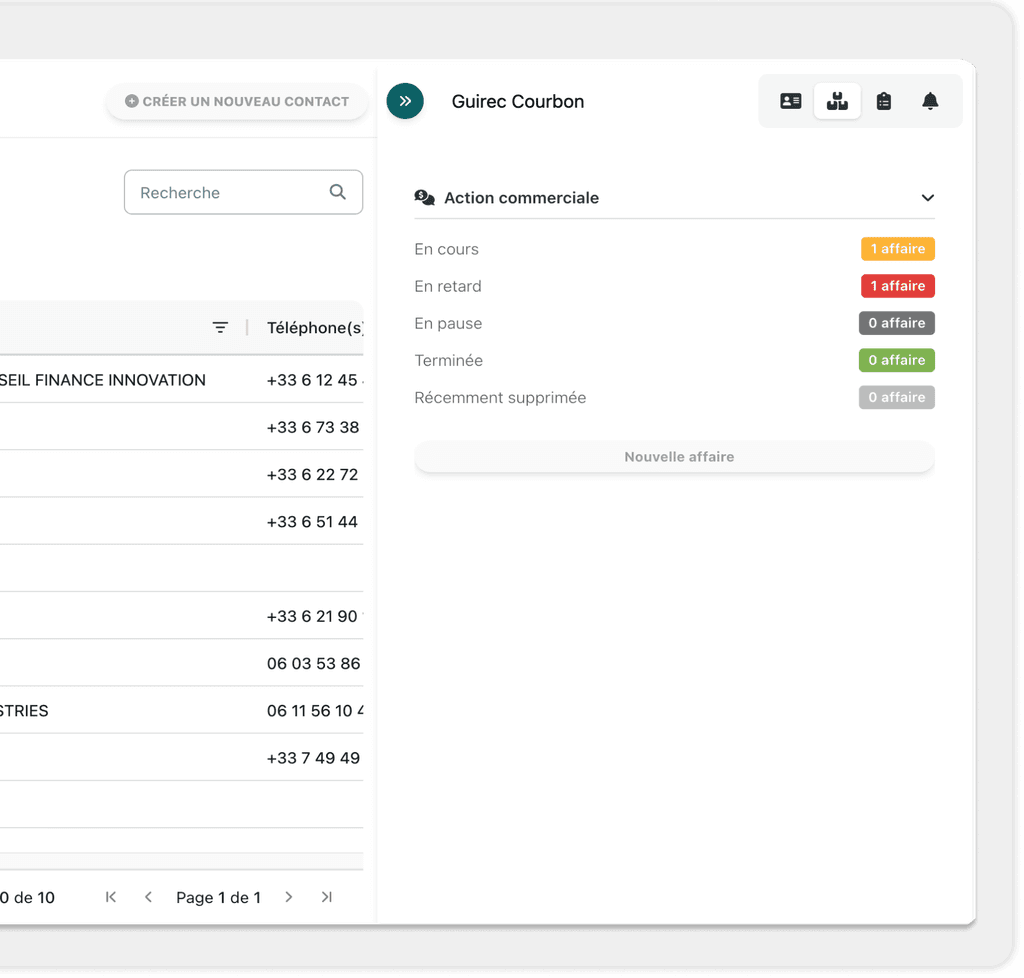Click the Terminée status label
Screen dimensions: 1024x978
tap(451, 362)
